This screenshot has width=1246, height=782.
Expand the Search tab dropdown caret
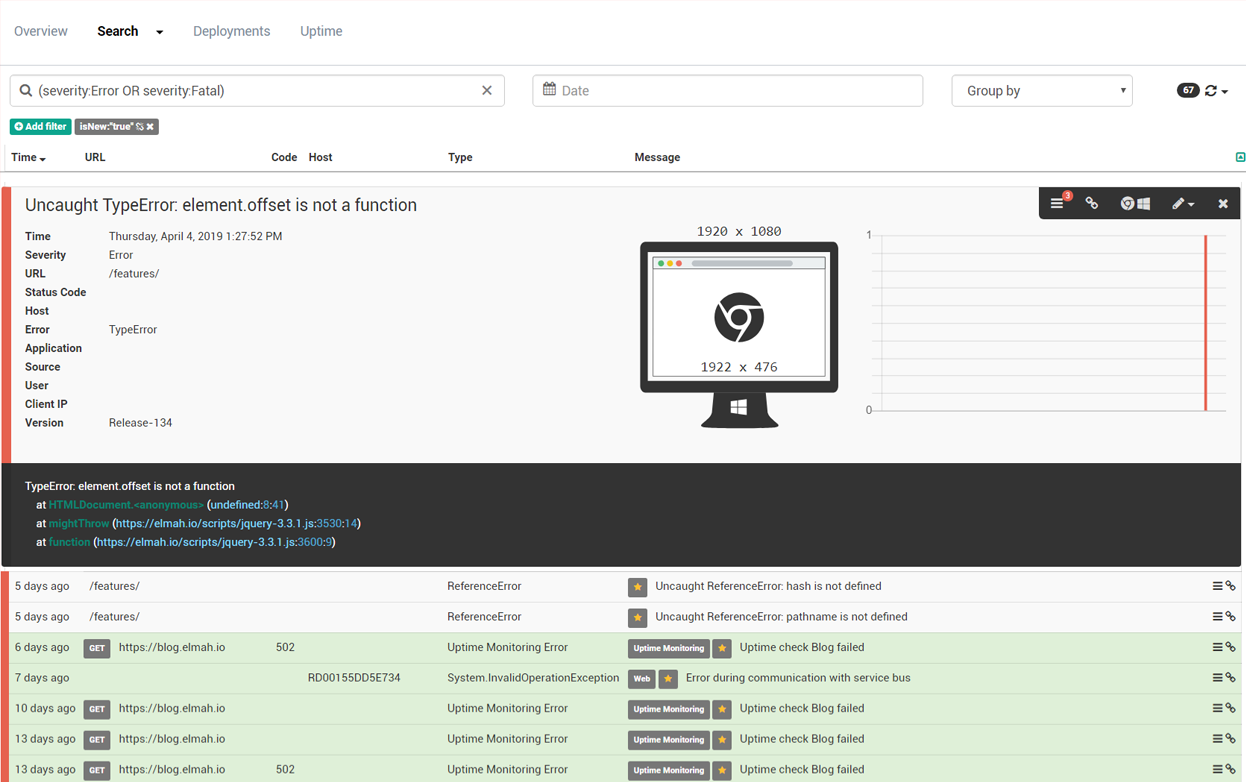[159, 32]
